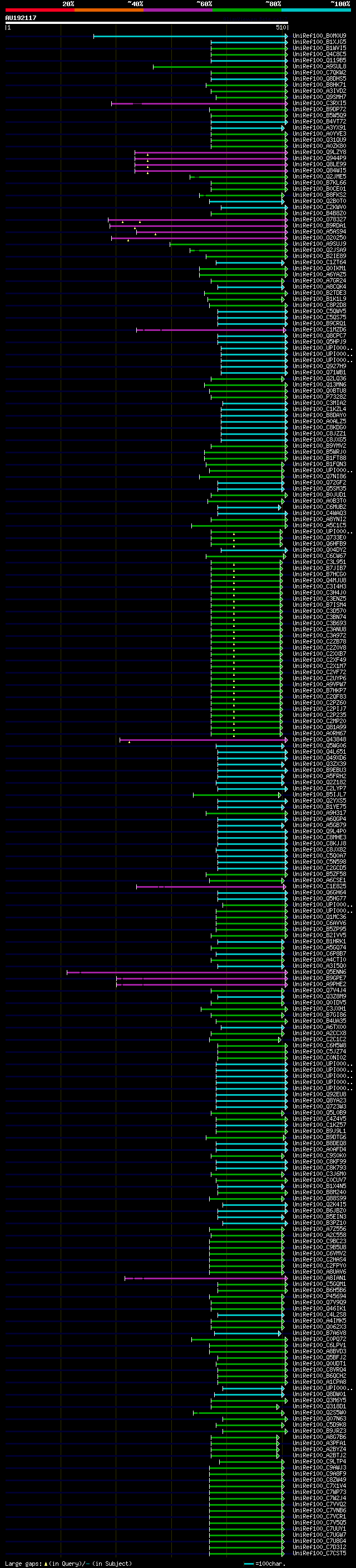Select hit UniRef100_C3RXI5
The height and width of the screenshot is (1568, 356).
(319, 103)
